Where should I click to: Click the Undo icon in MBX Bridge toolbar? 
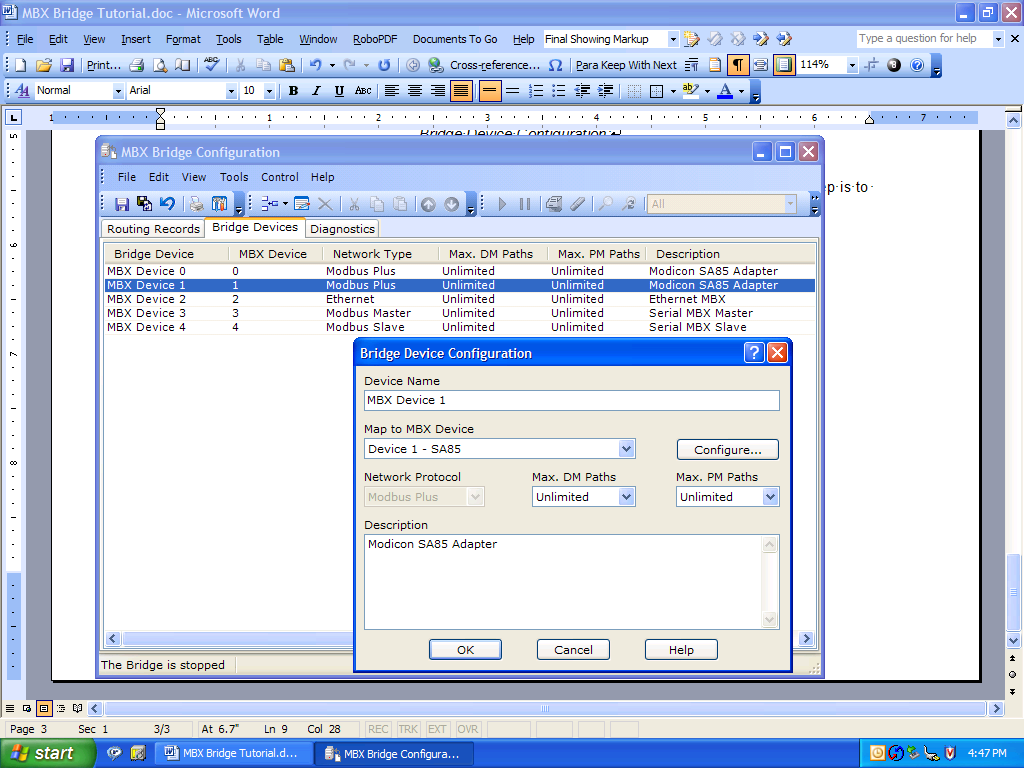coord(167,204)
